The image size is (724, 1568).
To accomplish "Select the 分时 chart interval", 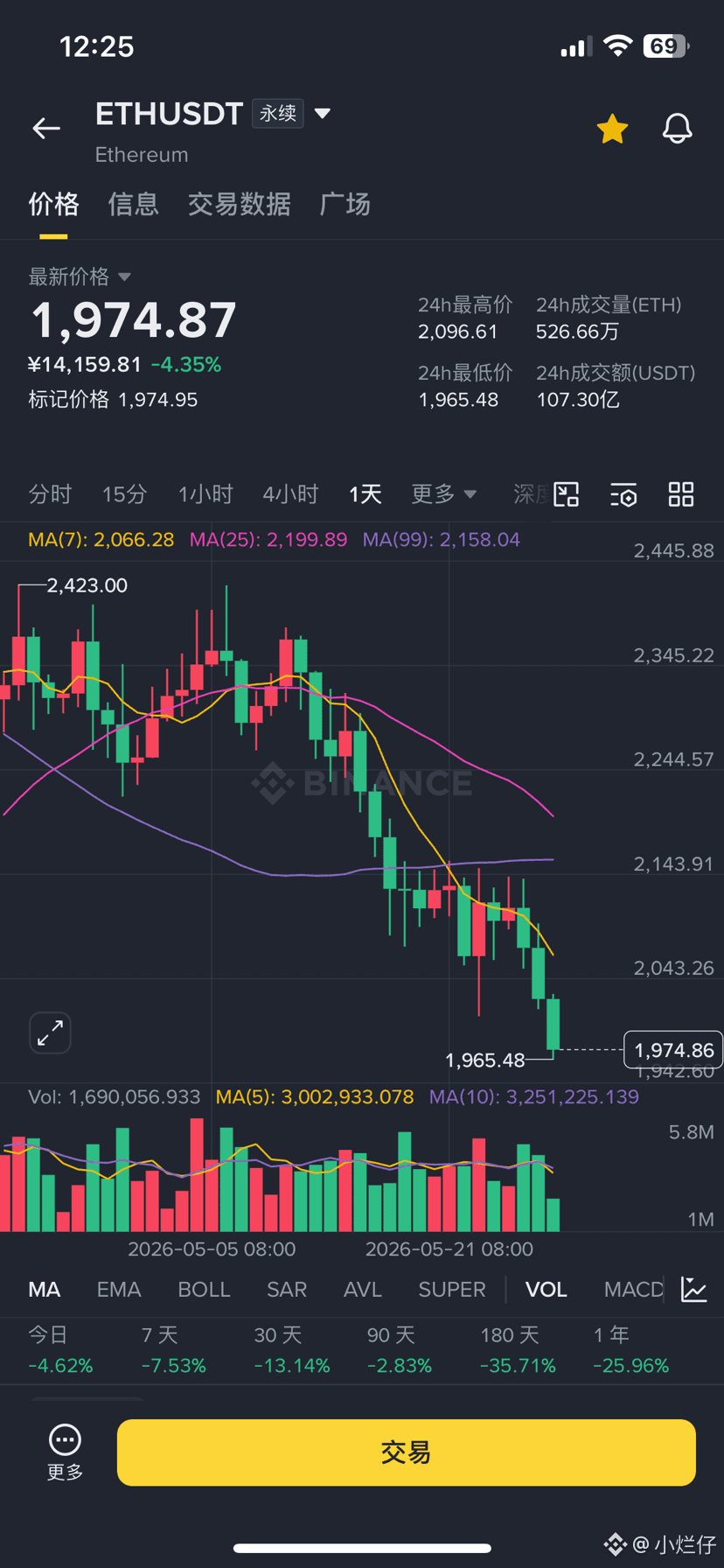I will [50, 494].
